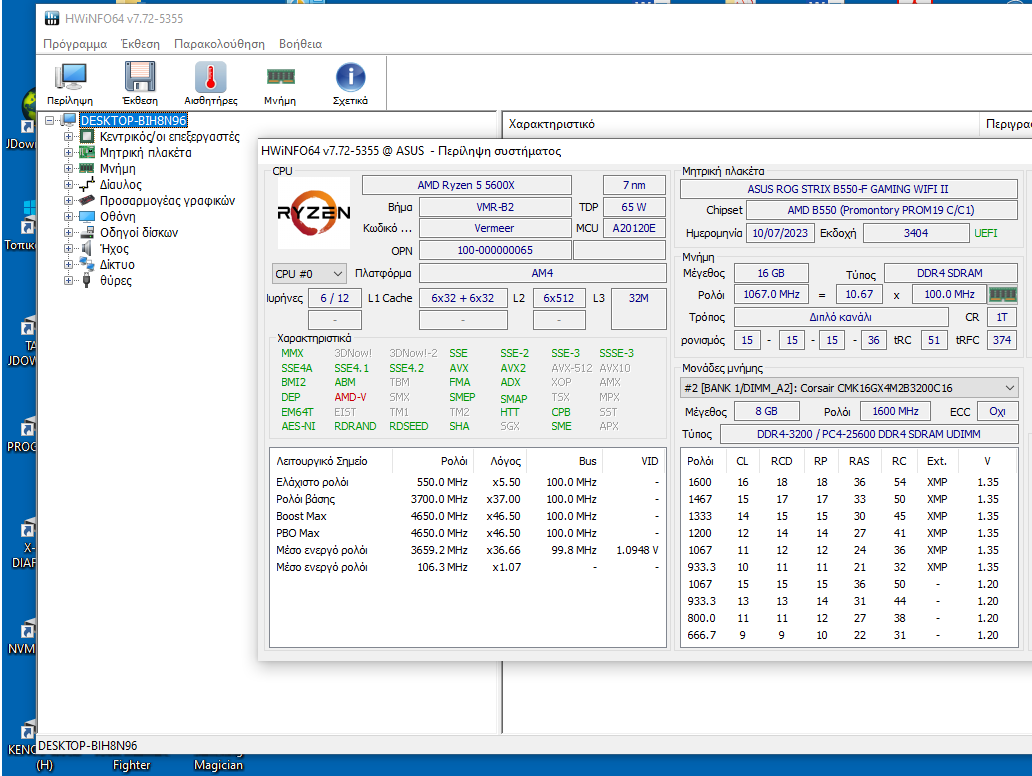Select the graphics adapter icon in tree
The width and height of the screenshot is (1032, 776).
(x=87, y=200)
